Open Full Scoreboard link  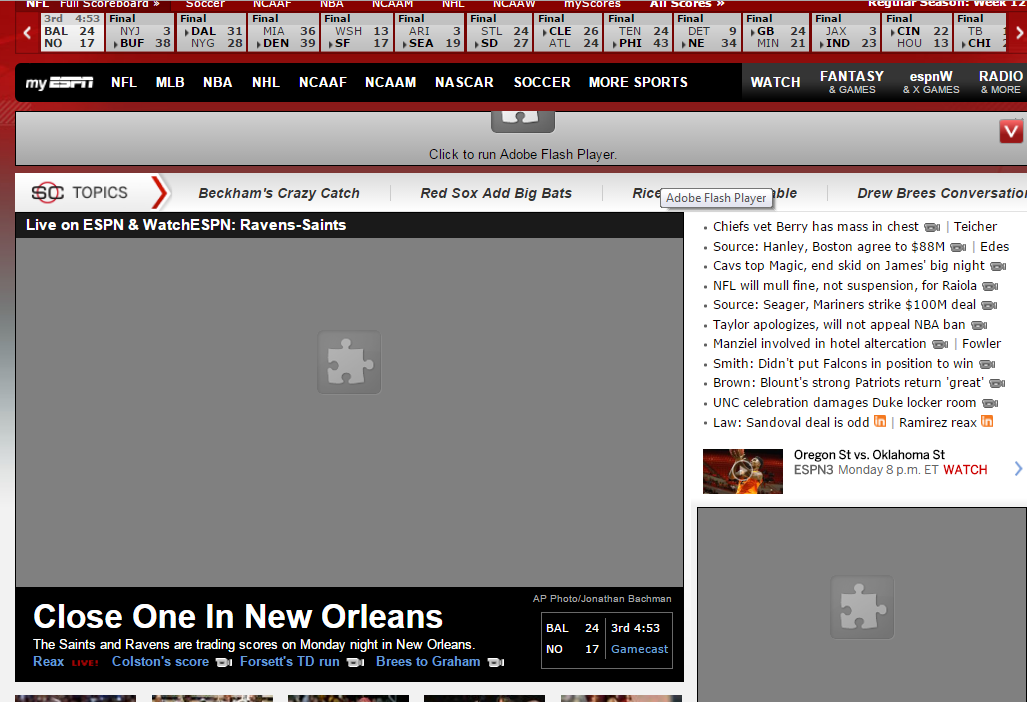(110, 4)
